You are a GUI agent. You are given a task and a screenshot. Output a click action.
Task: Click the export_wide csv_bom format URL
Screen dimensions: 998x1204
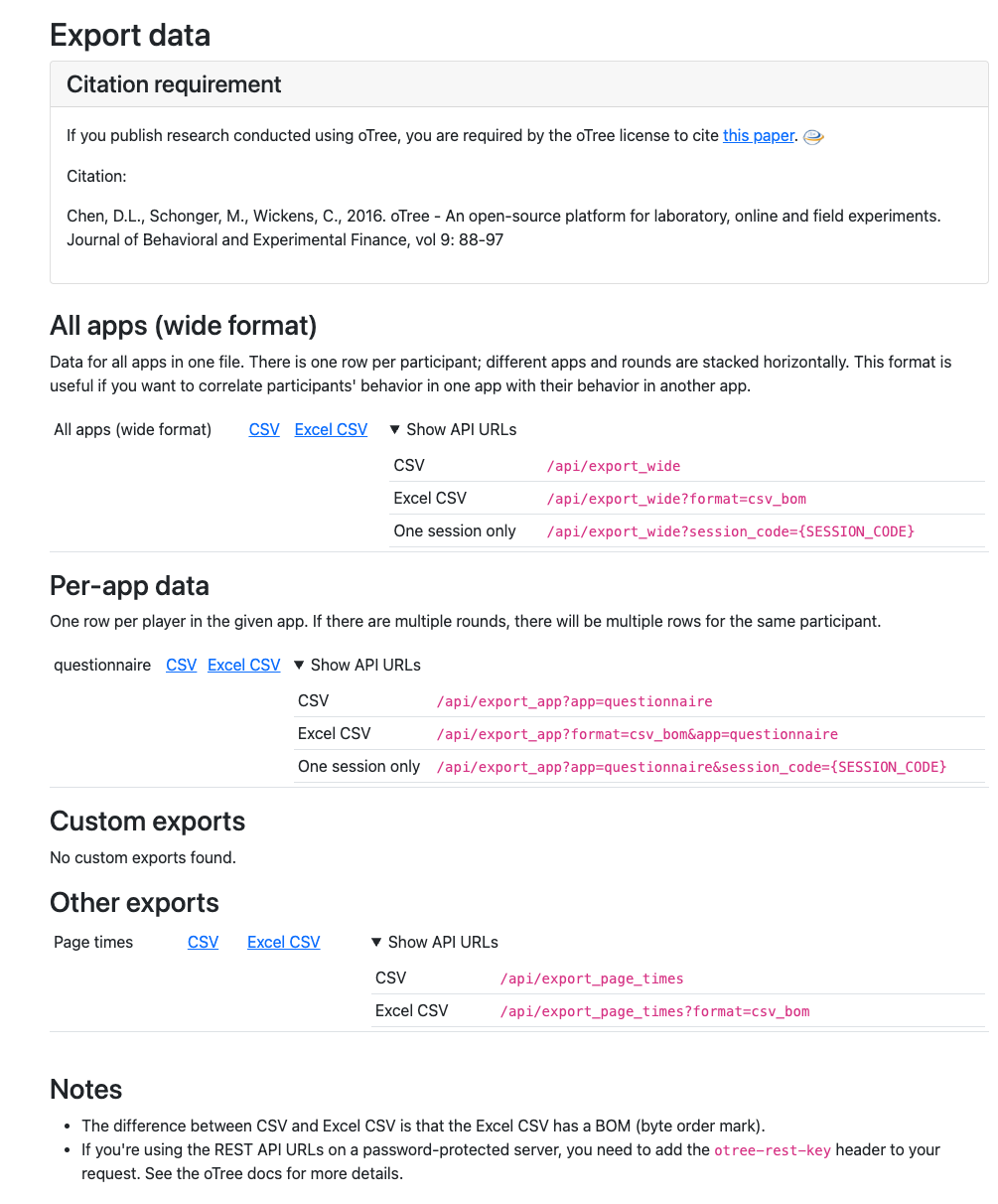pos(669,499)
